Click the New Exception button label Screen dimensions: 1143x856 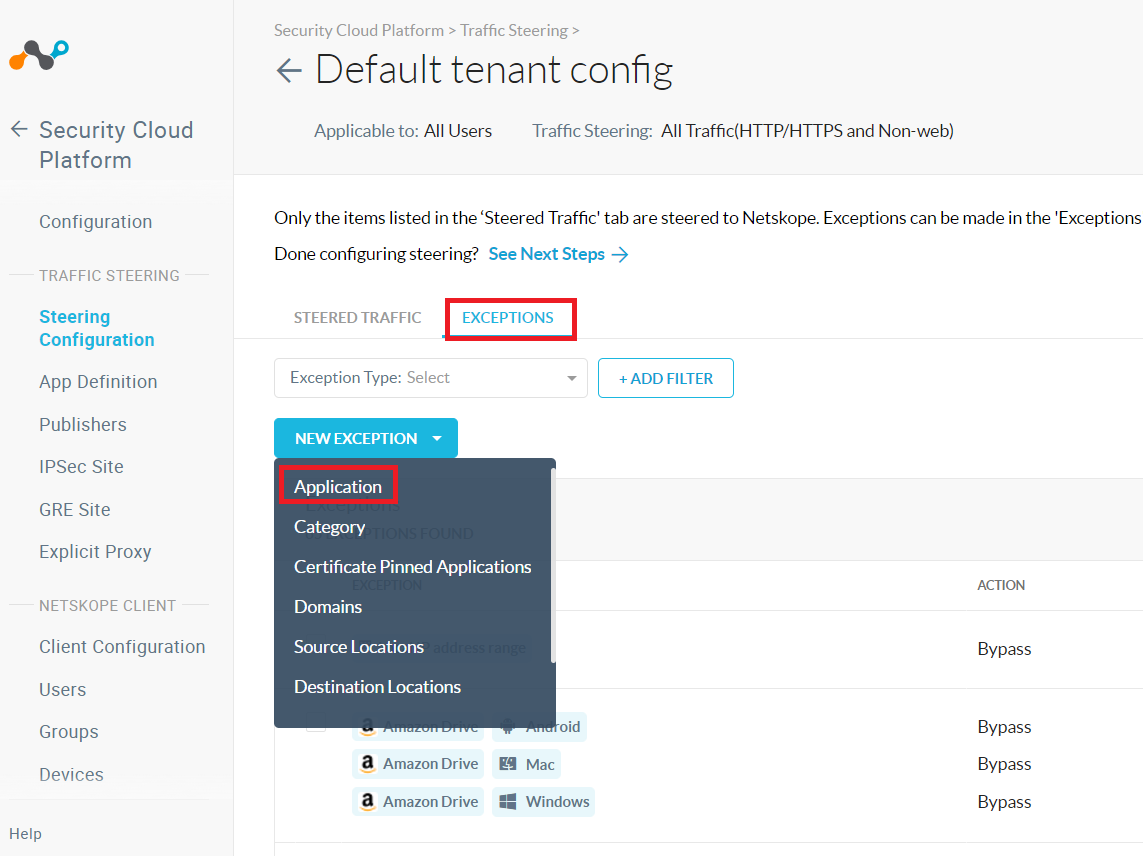click(x=356, y=438)
